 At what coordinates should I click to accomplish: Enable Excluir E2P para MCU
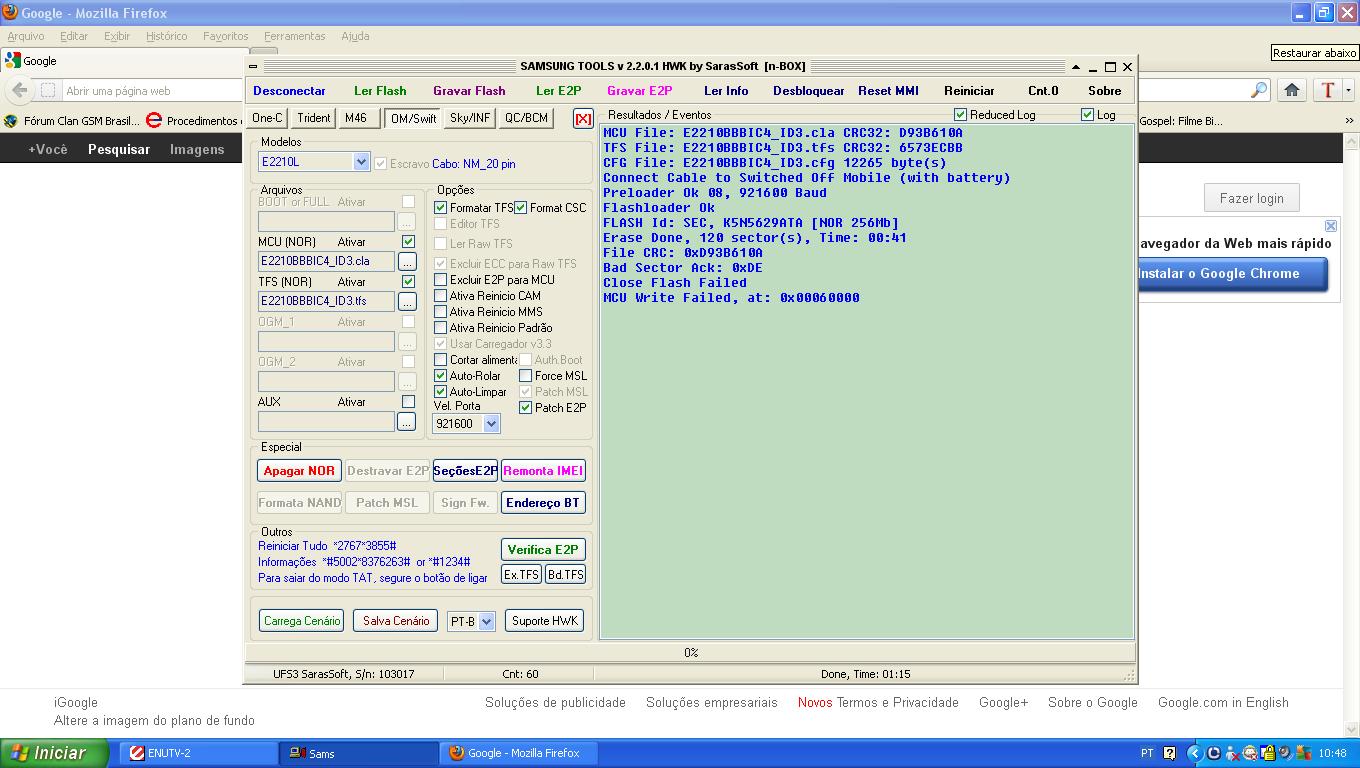point(440,280)
